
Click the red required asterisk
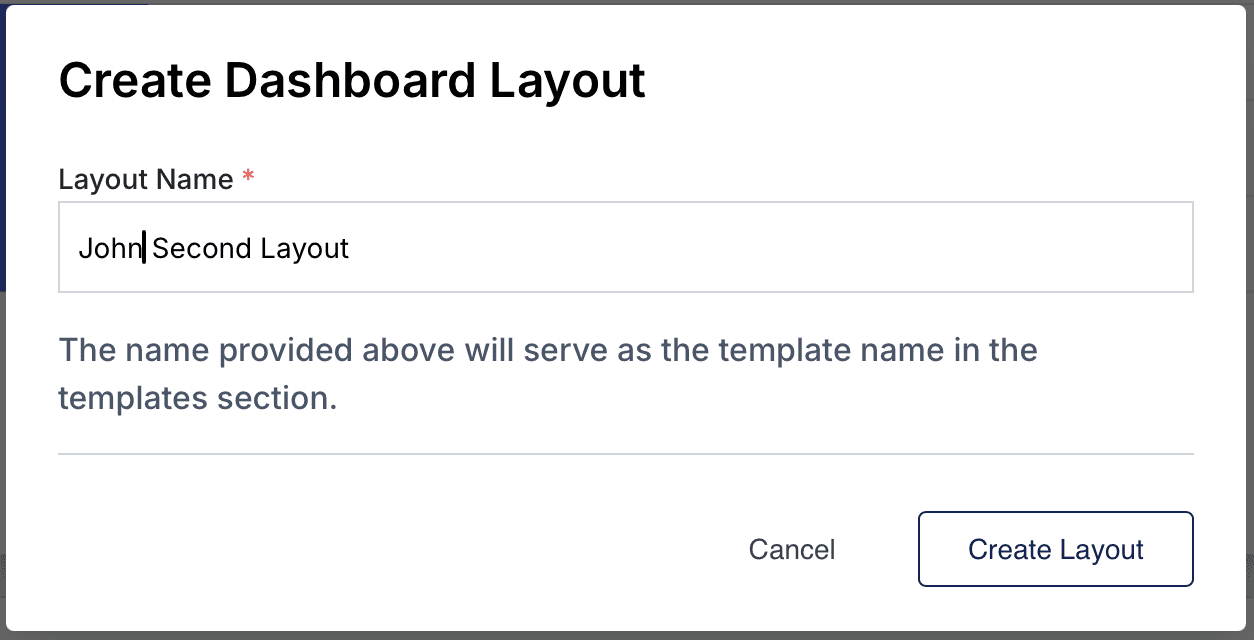[249, 179]
